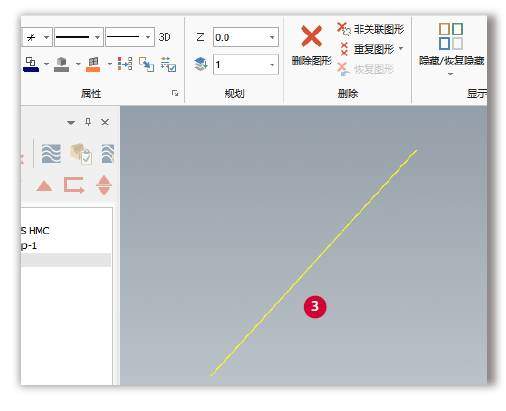The height and width of the screenshot is (411, 506).
Task: Open the line style dropdown
Action: 79,37
